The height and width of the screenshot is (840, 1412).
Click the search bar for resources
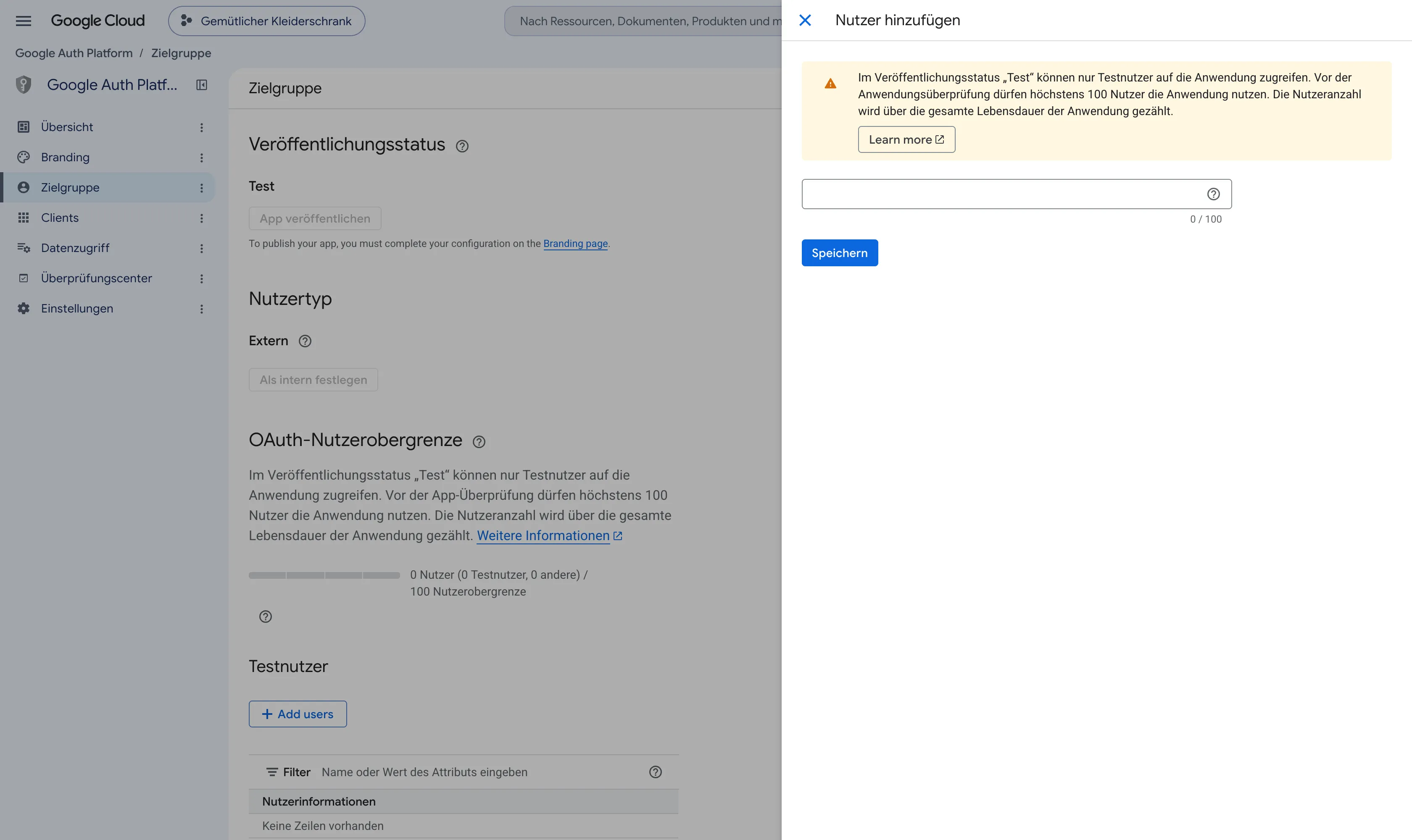pos(643,21)
